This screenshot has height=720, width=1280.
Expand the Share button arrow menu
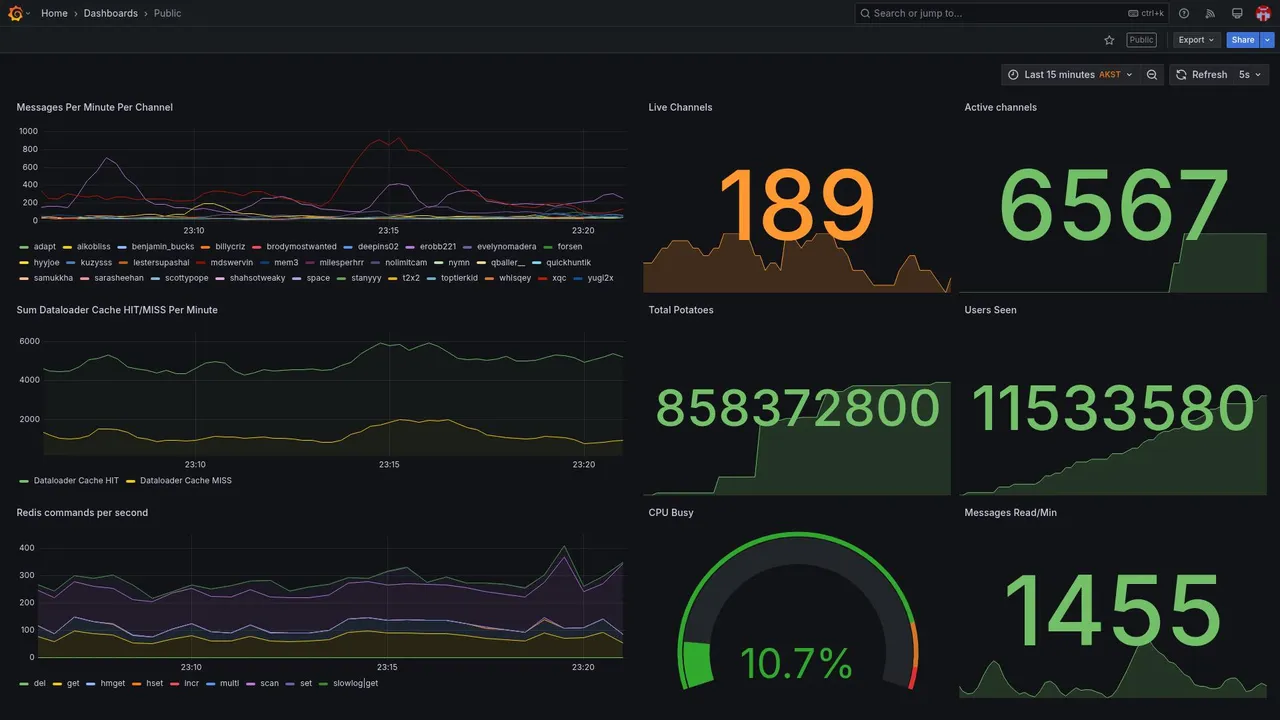click(1267, 40)
